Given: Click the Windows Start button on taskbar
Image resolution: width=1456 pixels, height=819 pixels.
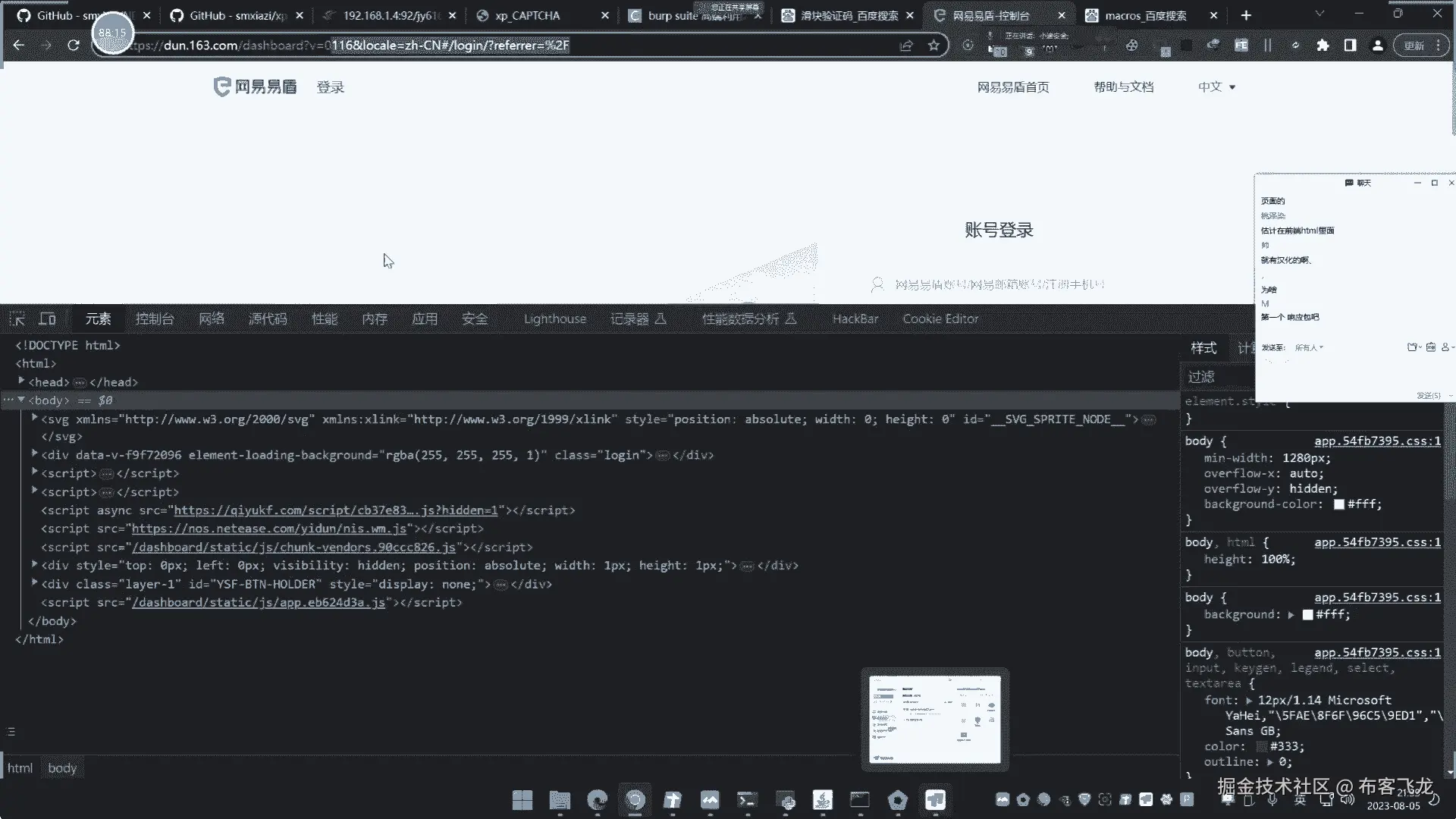Looking at the screenshot, I should tap(522, 800).
